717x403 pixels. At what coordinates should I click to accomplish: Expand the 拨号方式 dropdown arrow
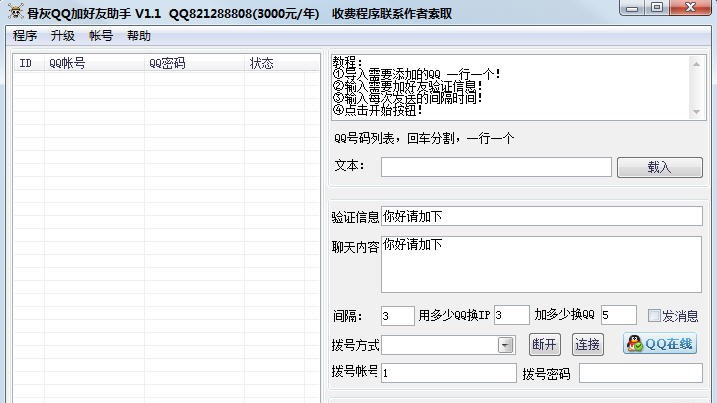[x=505, y=345]
